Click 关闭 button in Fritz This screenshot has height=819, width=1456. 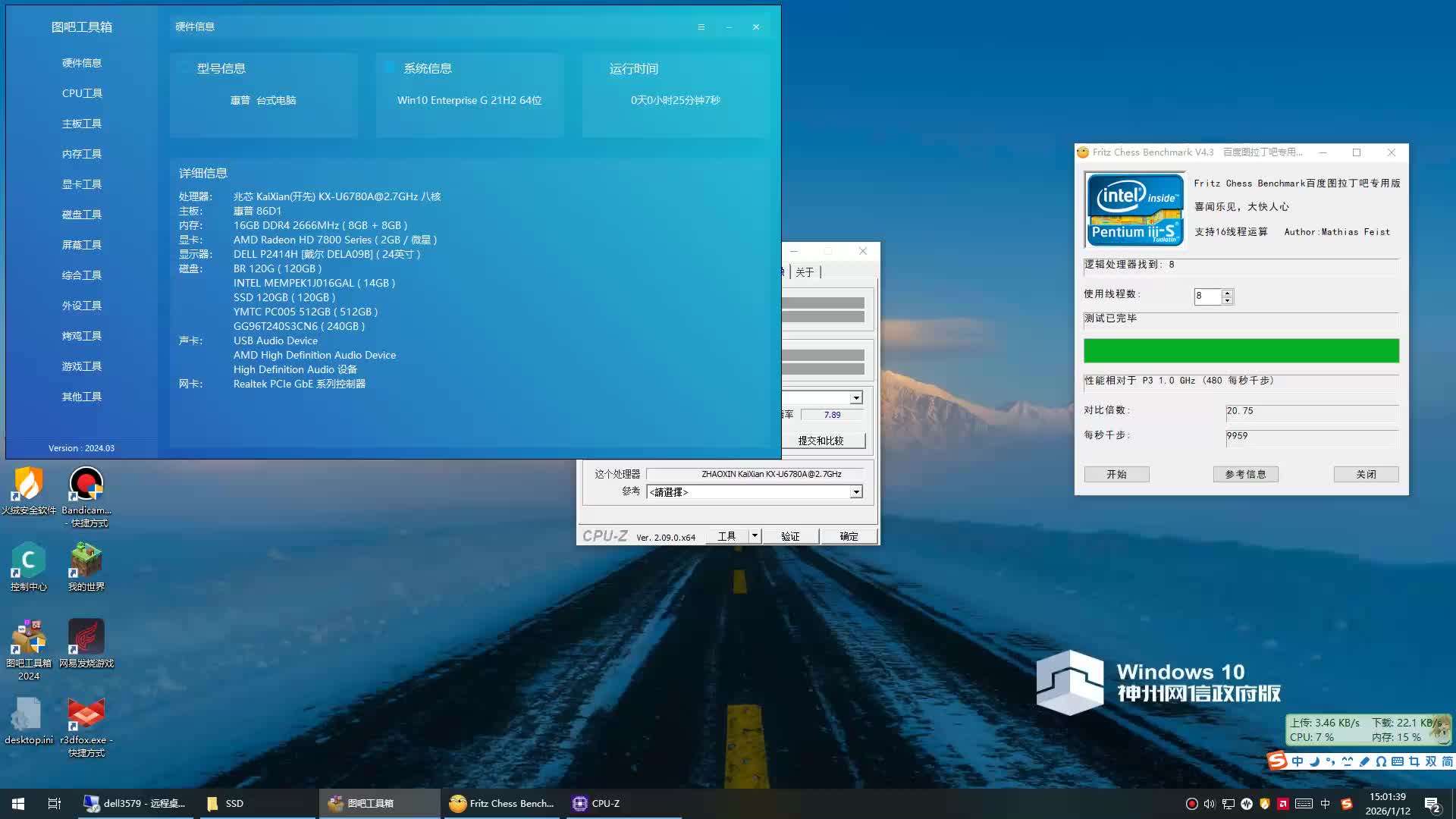(x=1366, y=474)
